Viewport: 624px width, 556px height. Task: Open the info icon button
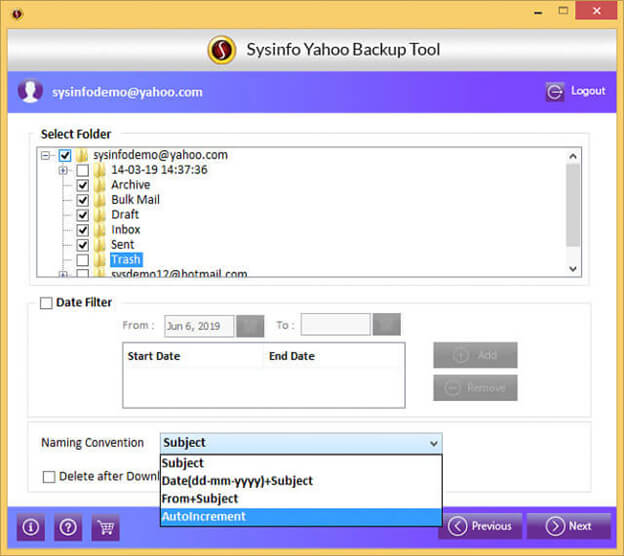pyautogui.click(x=31, y=527)
